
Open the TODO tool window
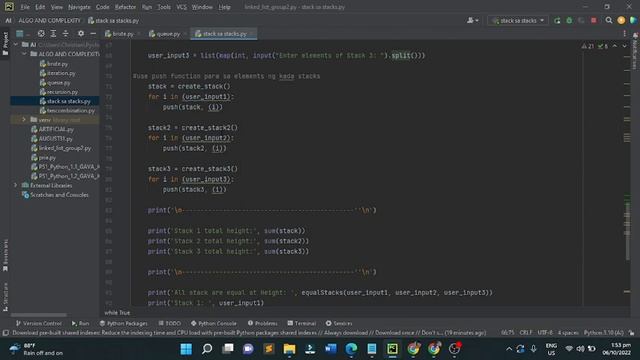coord(169,323)
